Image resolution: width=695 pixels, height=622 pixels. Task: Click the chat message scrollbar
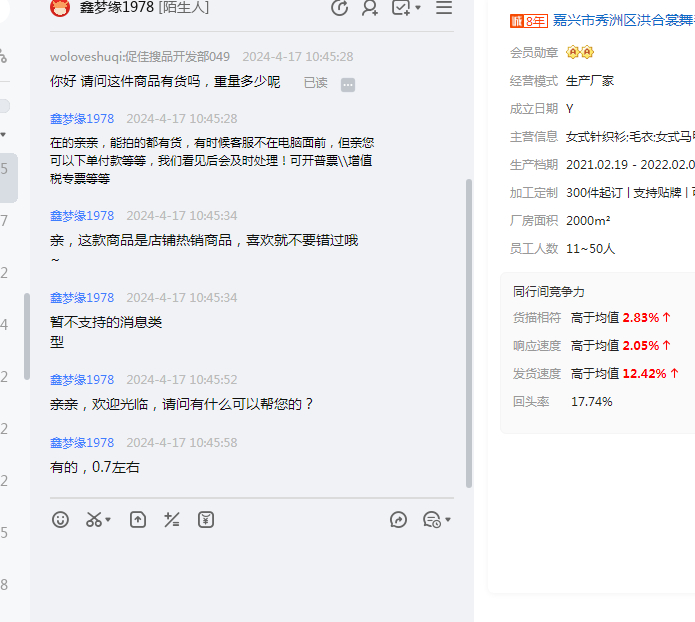click(469, 330)
